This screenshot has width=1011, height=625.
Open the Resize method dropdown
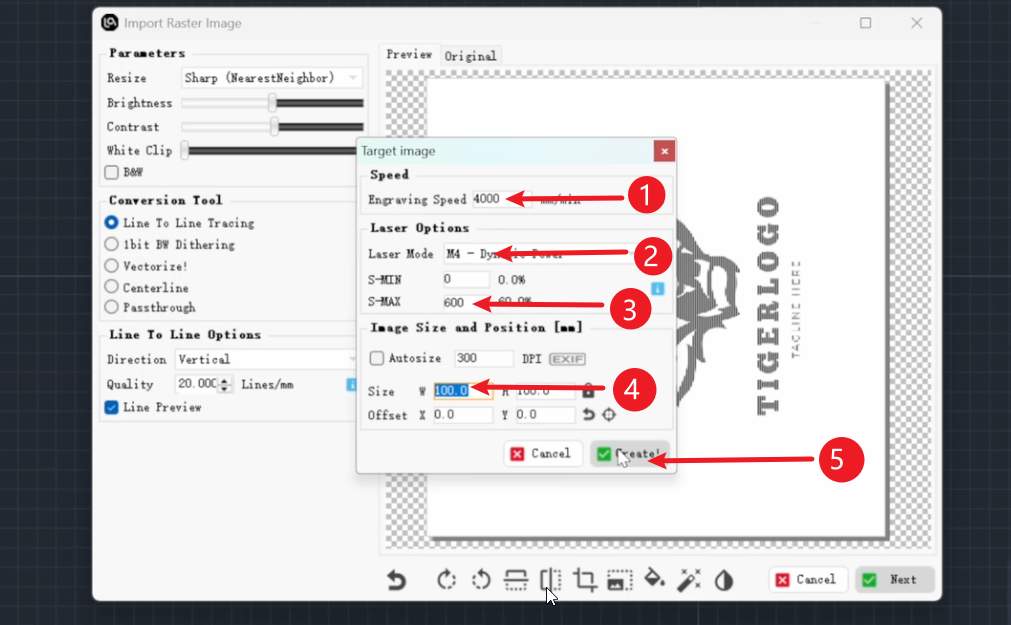272,78
